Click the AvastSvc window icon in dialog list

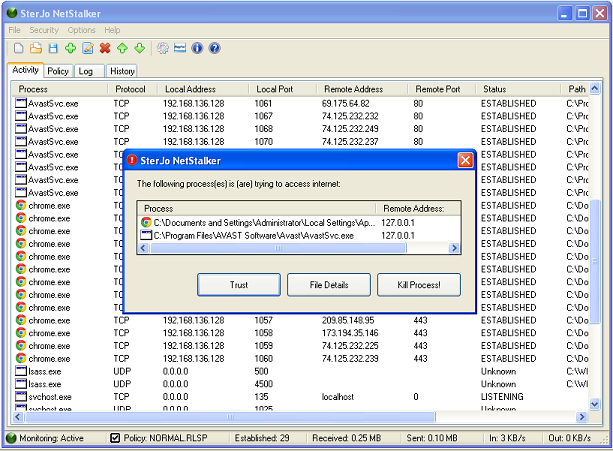click(x=146, y=235)
